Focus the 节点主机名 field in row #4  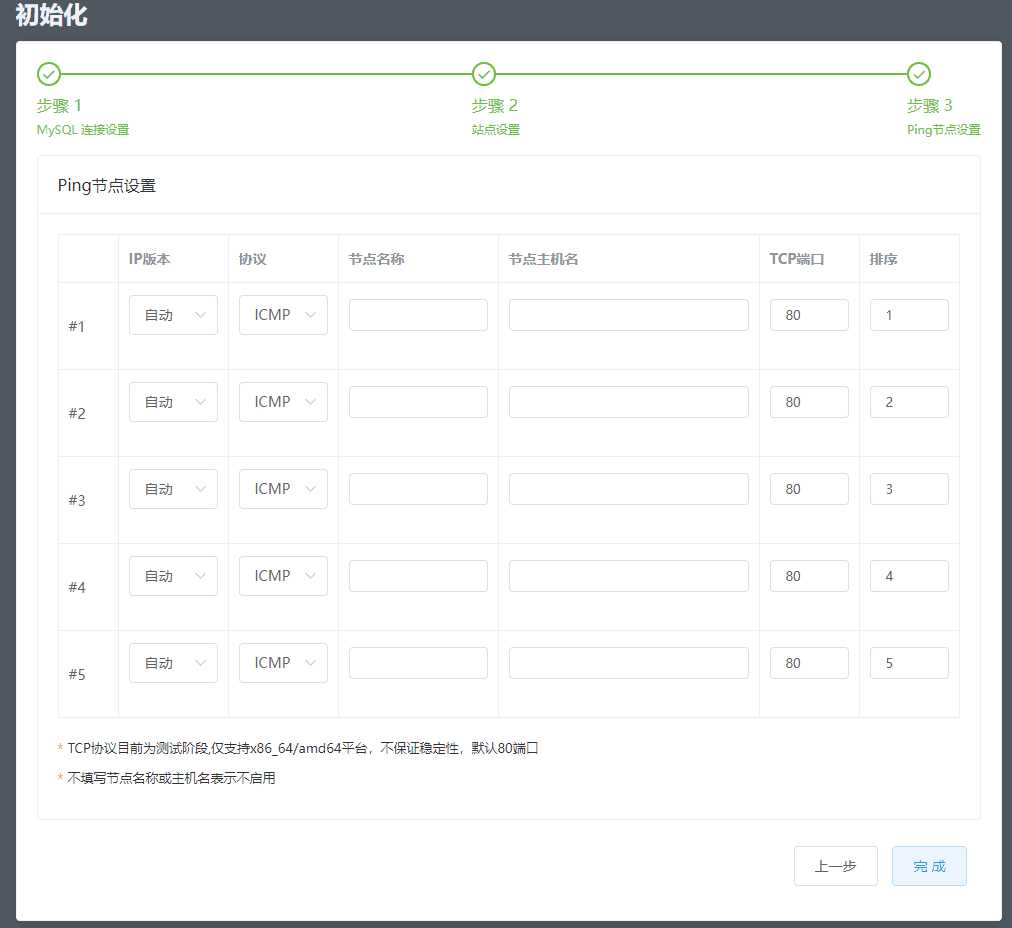point(628,576)
